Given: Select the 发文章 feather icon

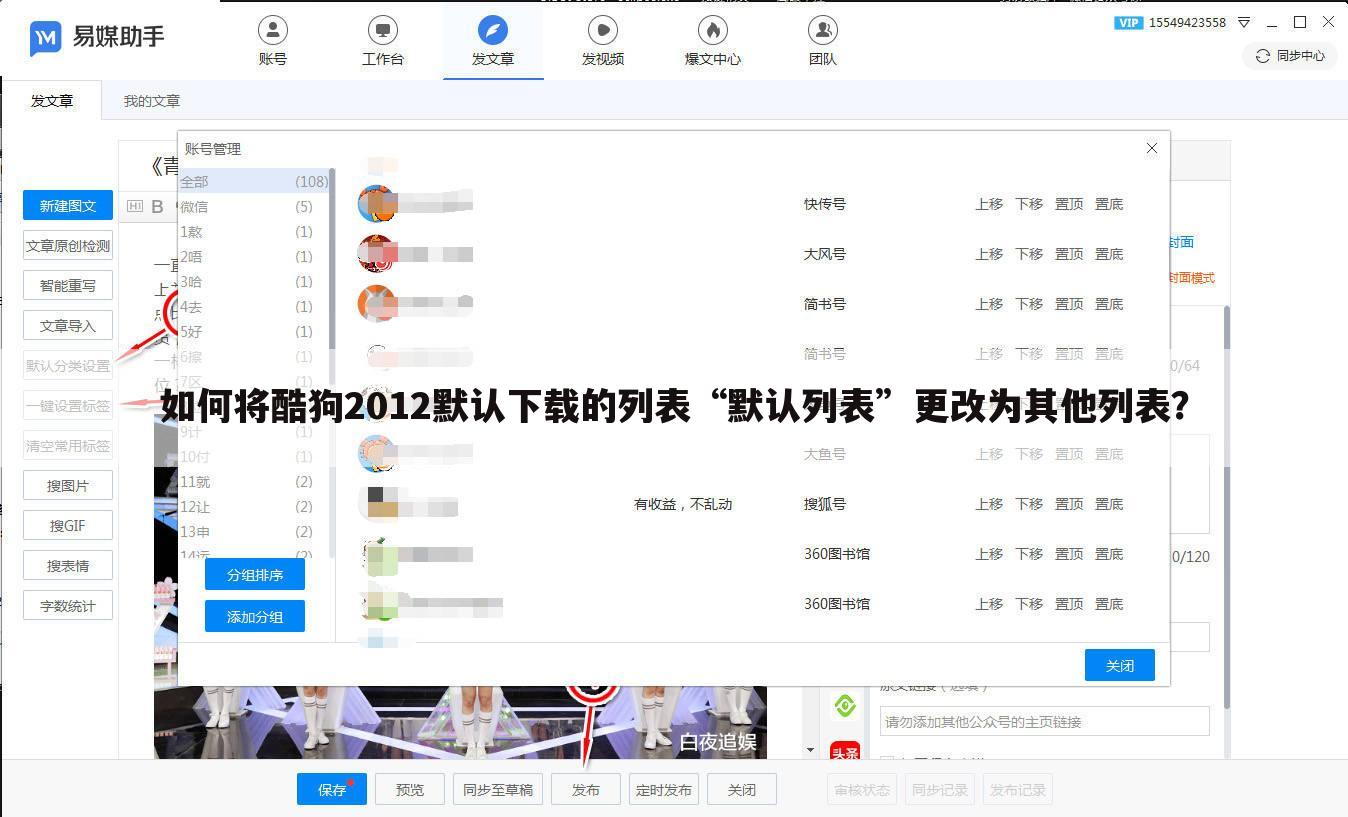Looking at the screenshot, I should click(x=492, y=30).
